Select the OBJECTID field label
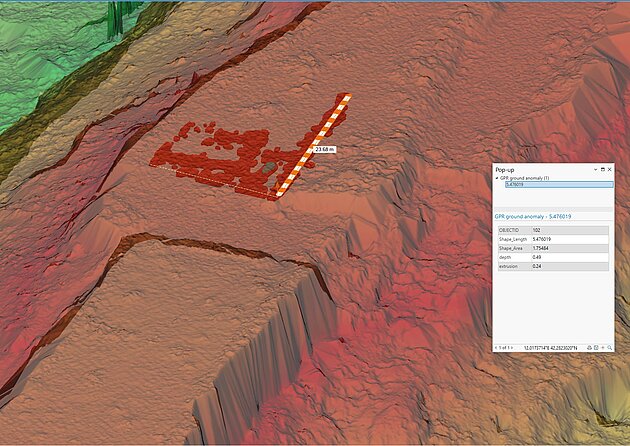630x446 pixels. [x=509, y=230]
